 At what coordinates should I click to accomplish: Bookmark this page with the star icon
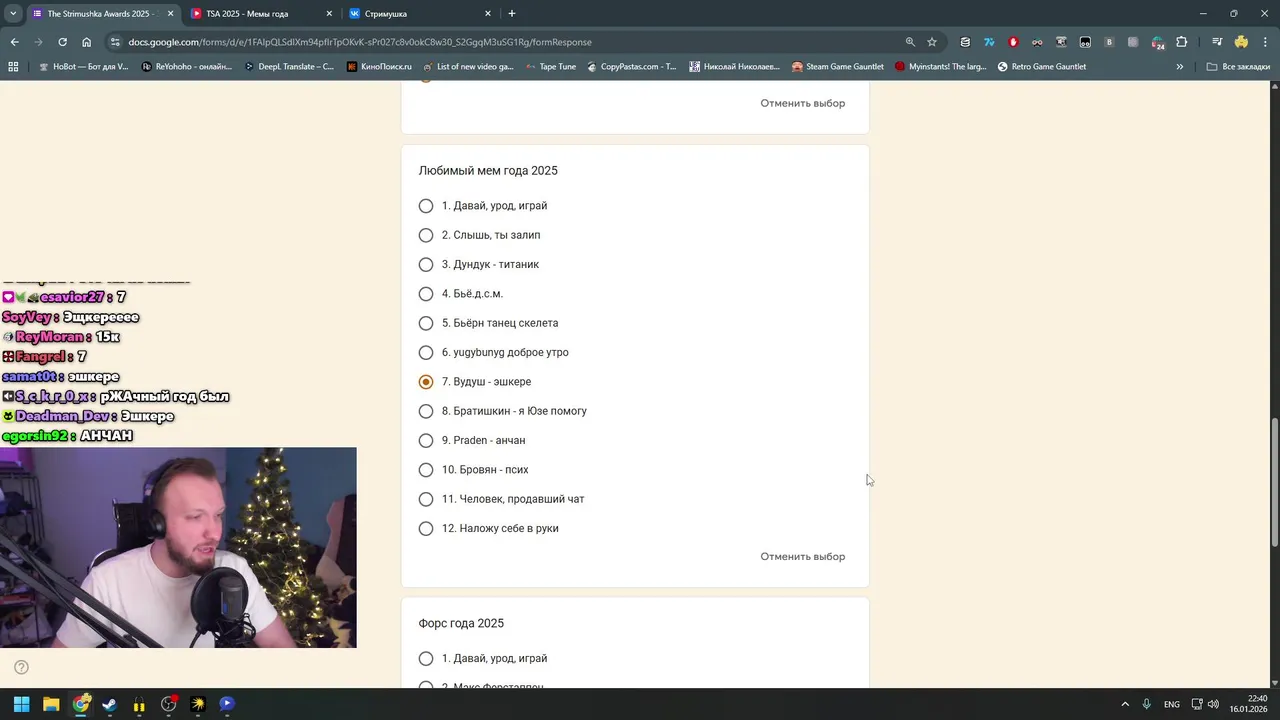pos(932,42)
